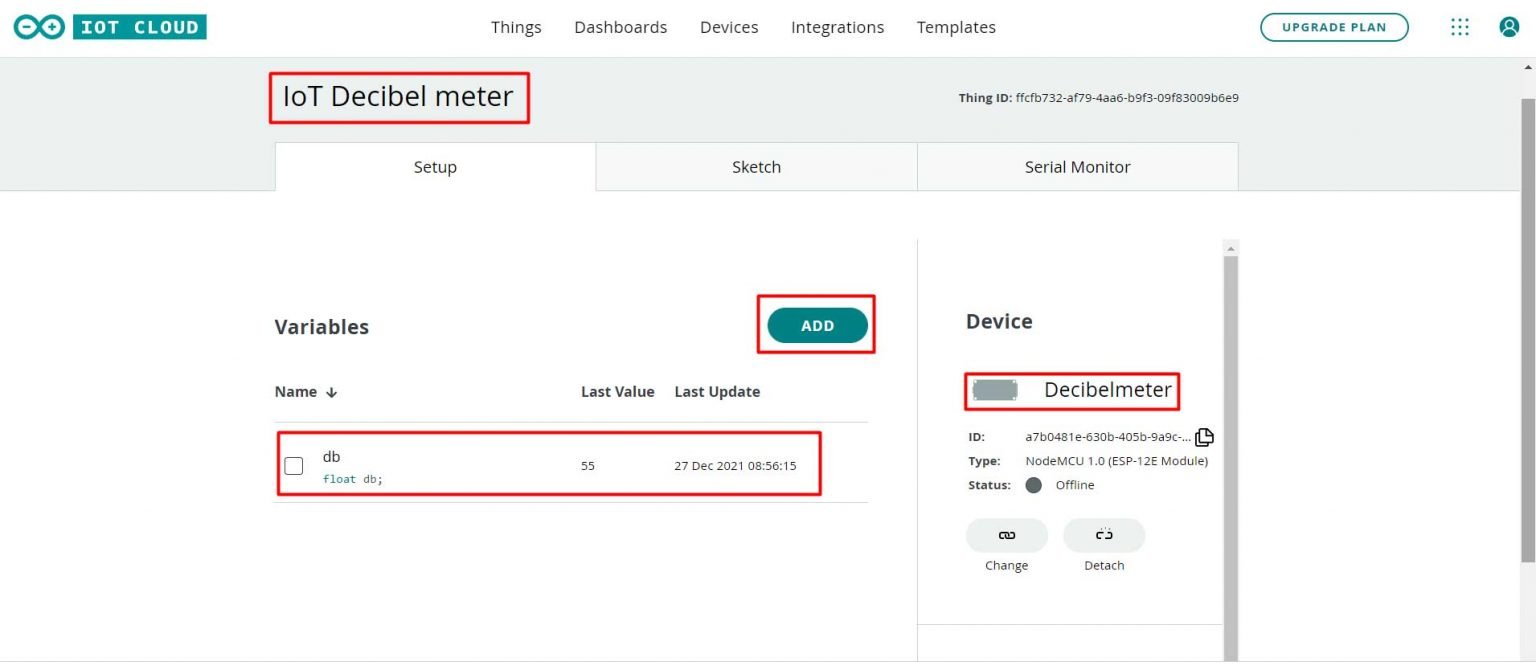The image size is (1536, 670).
Task: Navigate to Things
Action: (516, 27)
